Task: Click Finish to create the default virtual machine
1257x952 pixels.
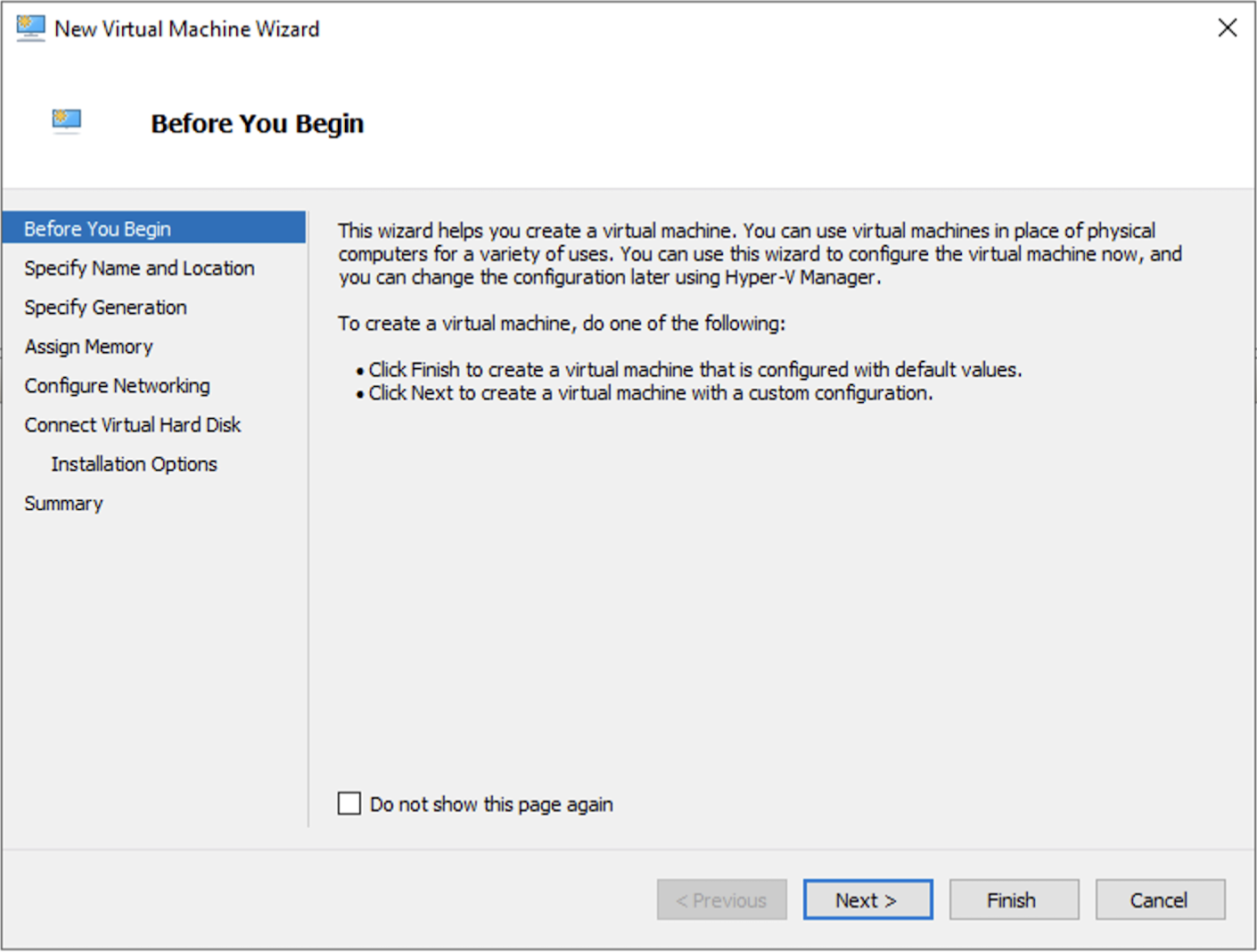Action: tap(1013, 899)
